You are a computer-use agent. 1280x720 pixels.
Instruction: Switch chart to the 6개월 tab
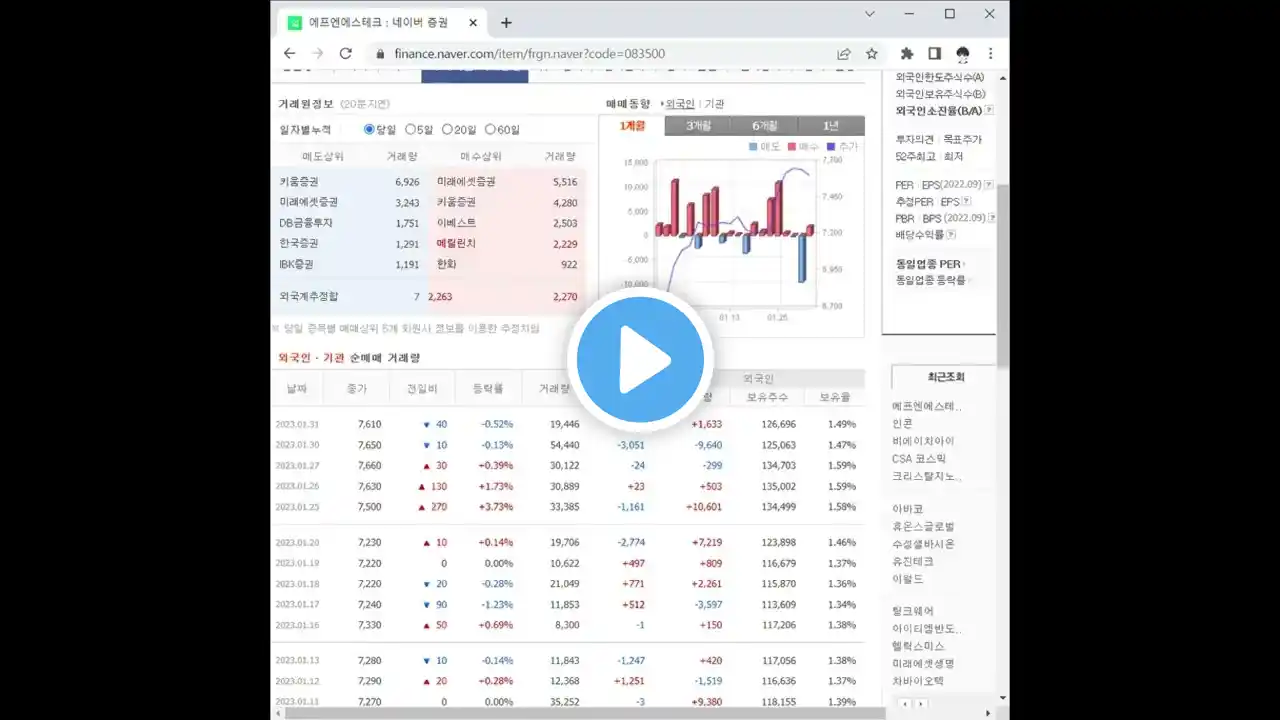click(765, 126)
